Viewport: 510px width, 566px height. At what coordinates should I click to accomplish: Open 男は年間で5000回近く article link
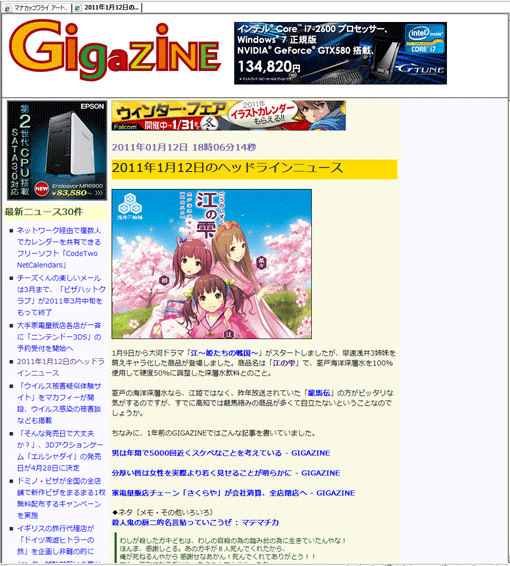tap(221, 453)
